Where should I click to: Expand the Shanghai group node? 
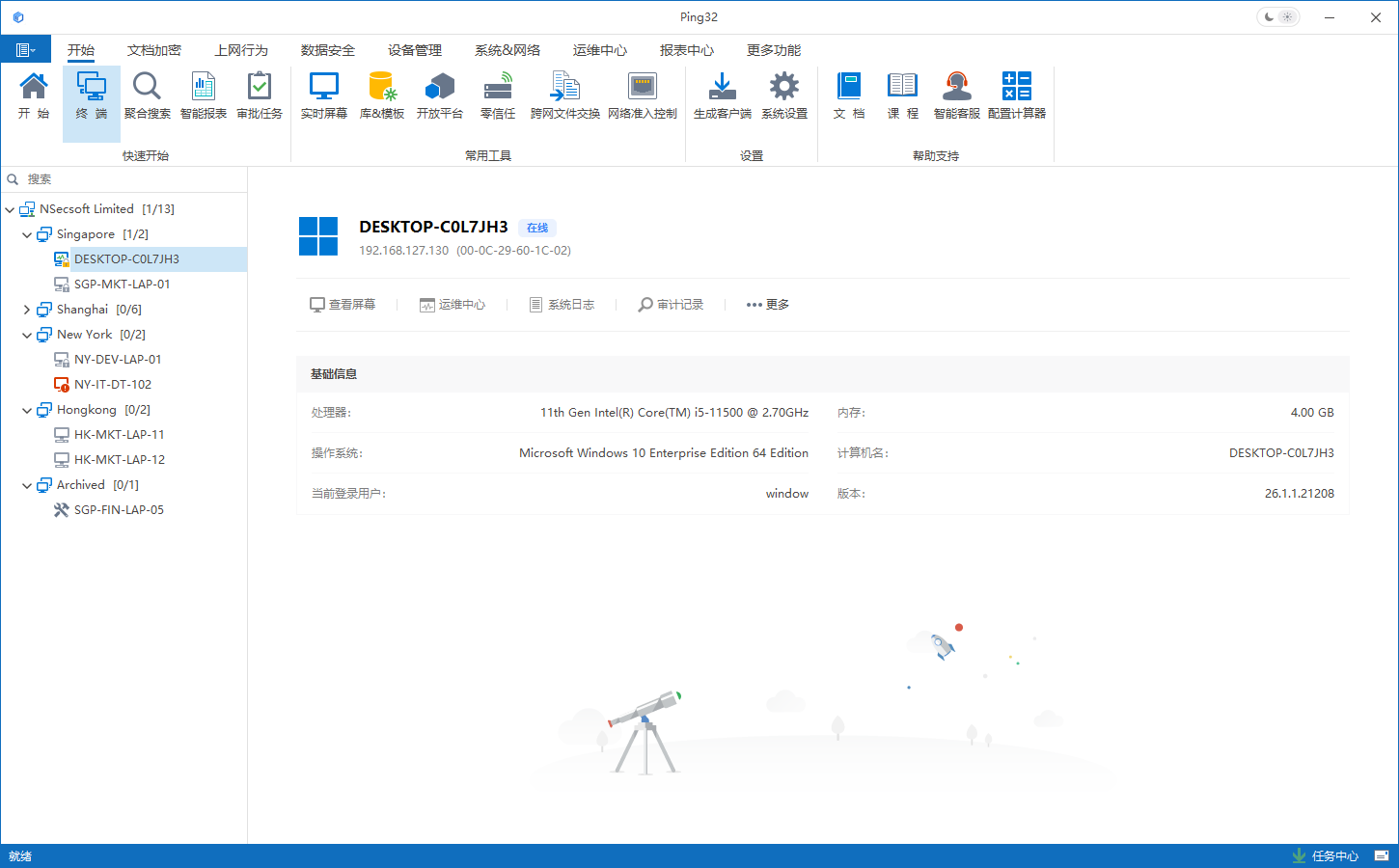[x=27, y=310]
